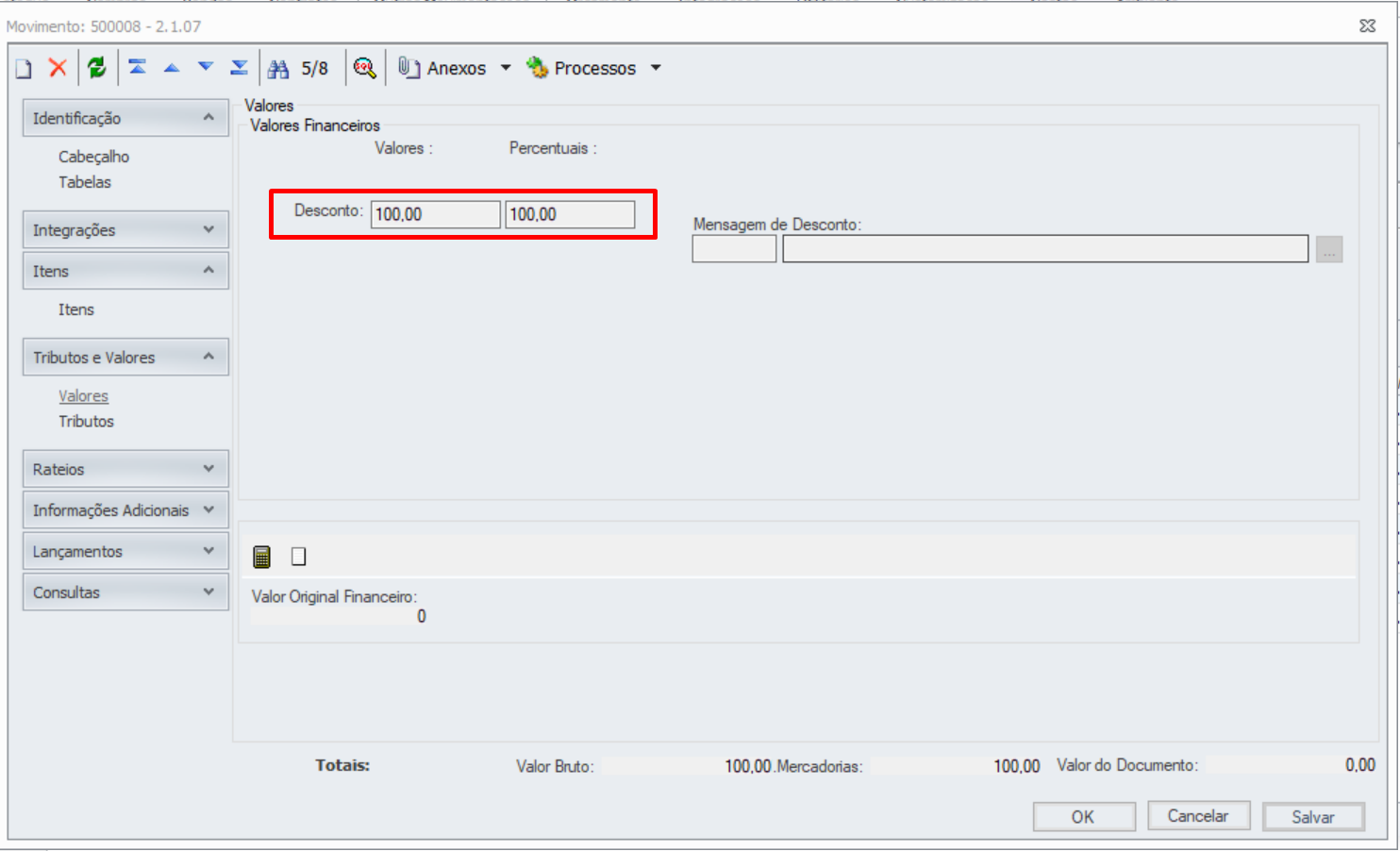
Task: Open the Anexos dropdown arrow
Action: pos(506,68)
